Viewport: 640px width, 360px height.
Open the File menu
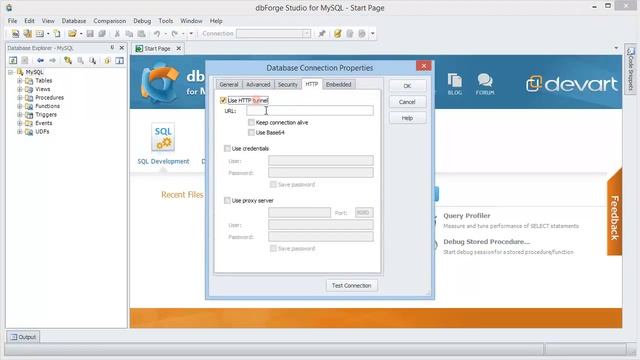(x=12, y=21)
